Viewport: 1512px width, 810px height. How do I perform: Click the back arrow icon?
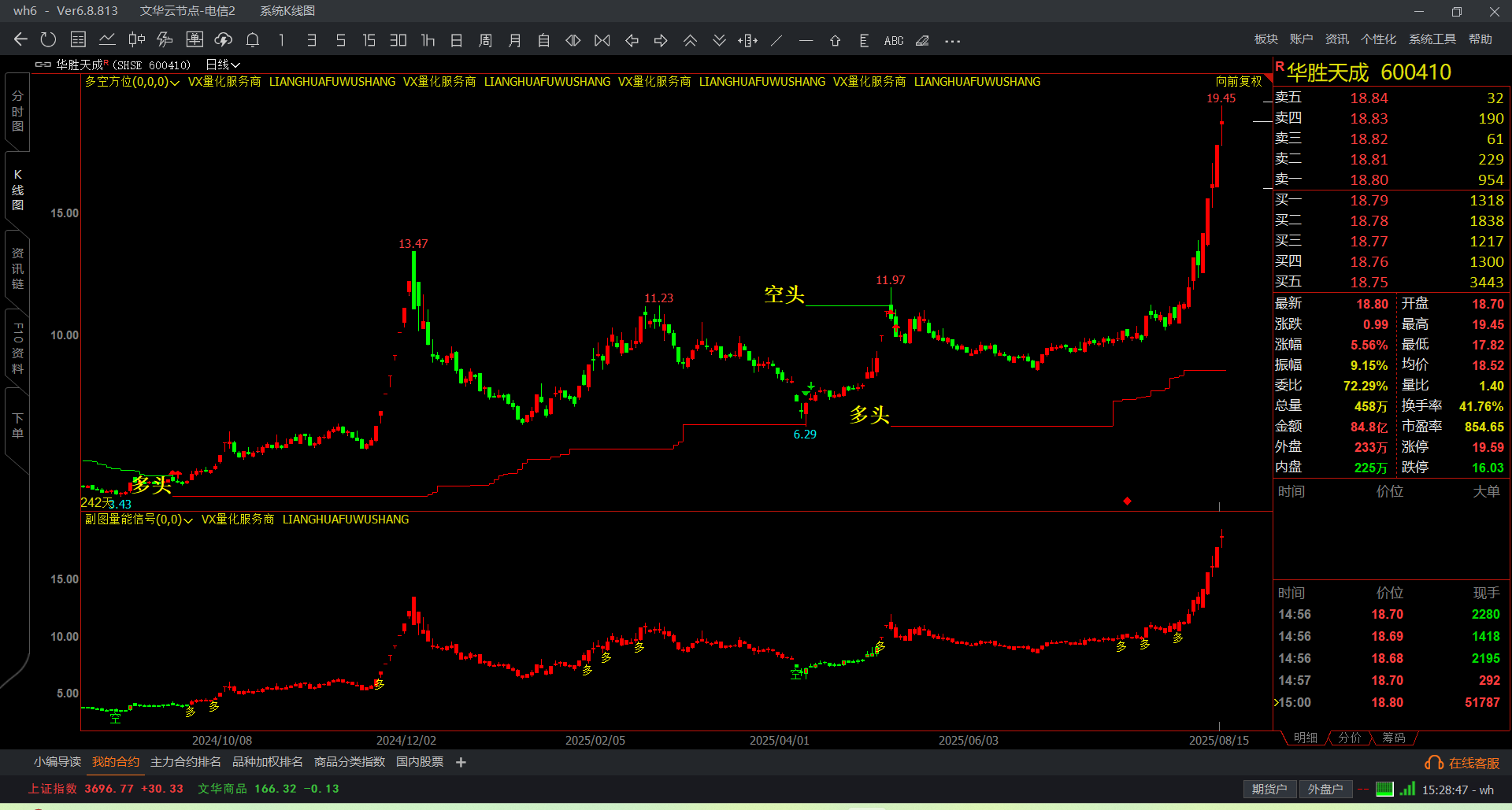click(20, 40)
